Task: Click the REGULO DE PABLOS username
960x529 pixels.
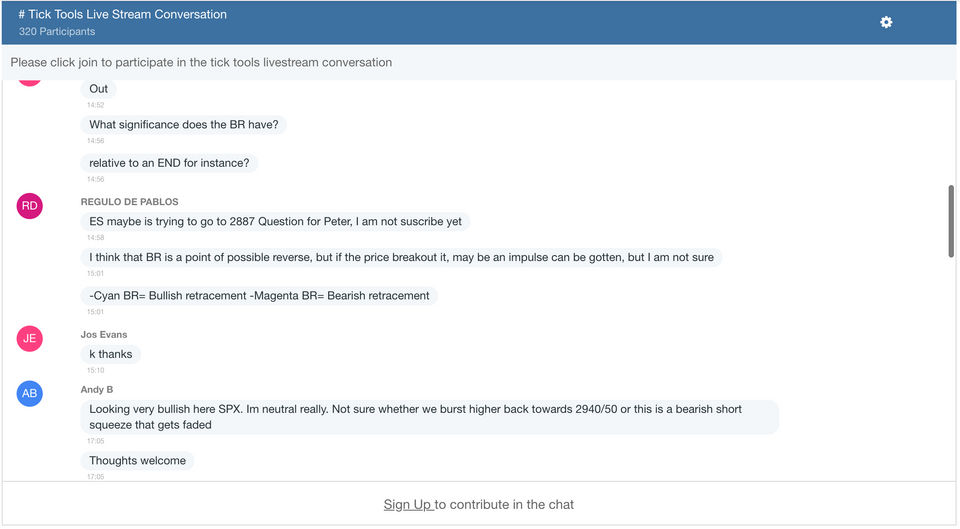Action: [129, 202]
